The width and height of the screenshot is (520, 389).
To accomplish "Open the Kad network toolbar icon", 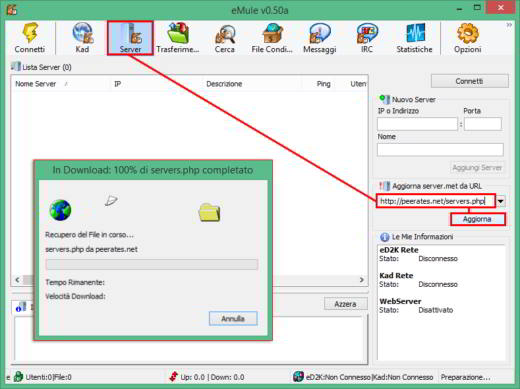I will pos(82,33).
